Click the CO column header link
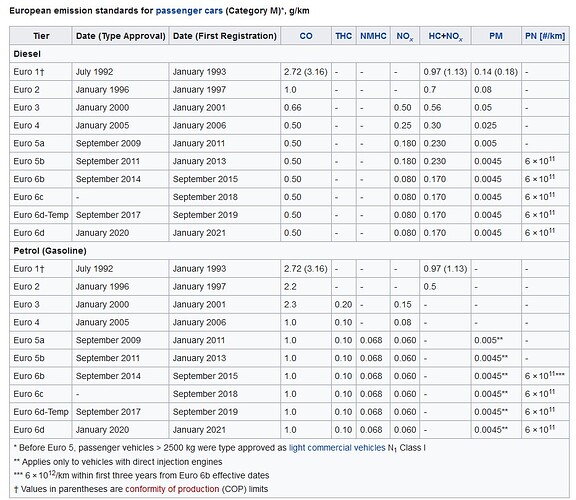The height and width of the screenshot is (500, 576). (x=306, y=36)
